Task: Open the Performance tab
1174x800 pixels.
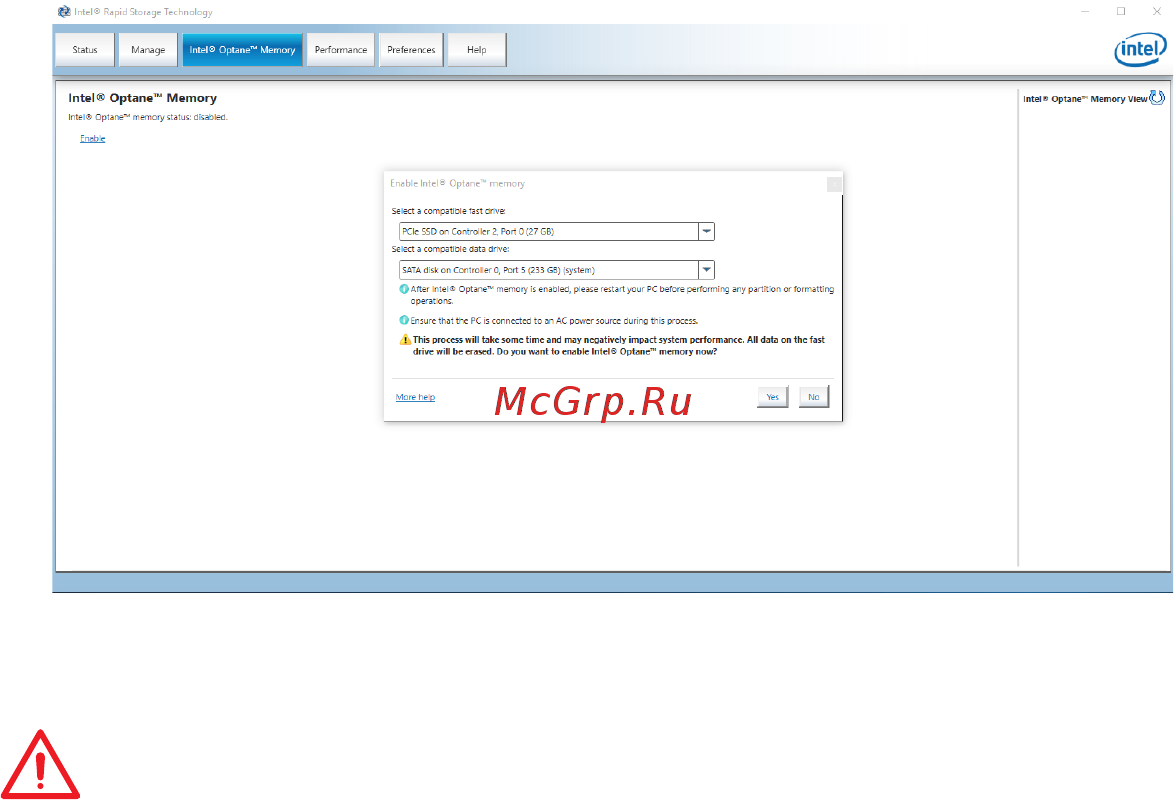Action: (x=341, y=49)
